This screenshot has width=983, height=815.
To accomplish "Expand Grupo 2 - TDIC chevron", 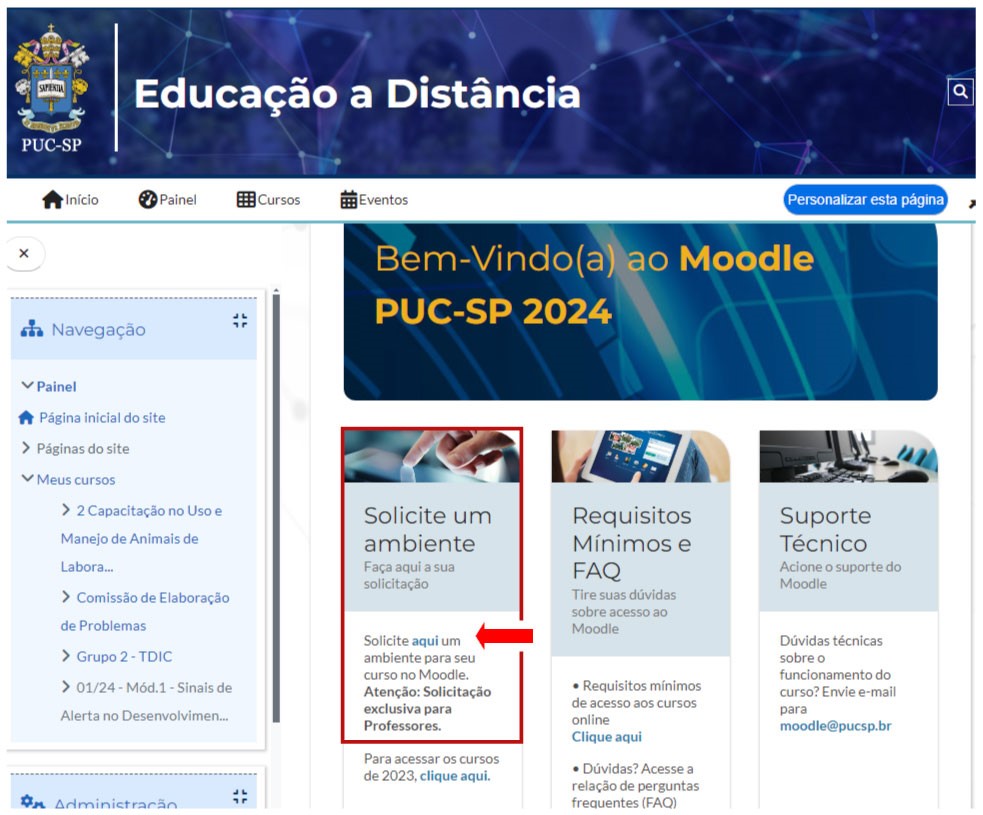I will tap(66, 655).
